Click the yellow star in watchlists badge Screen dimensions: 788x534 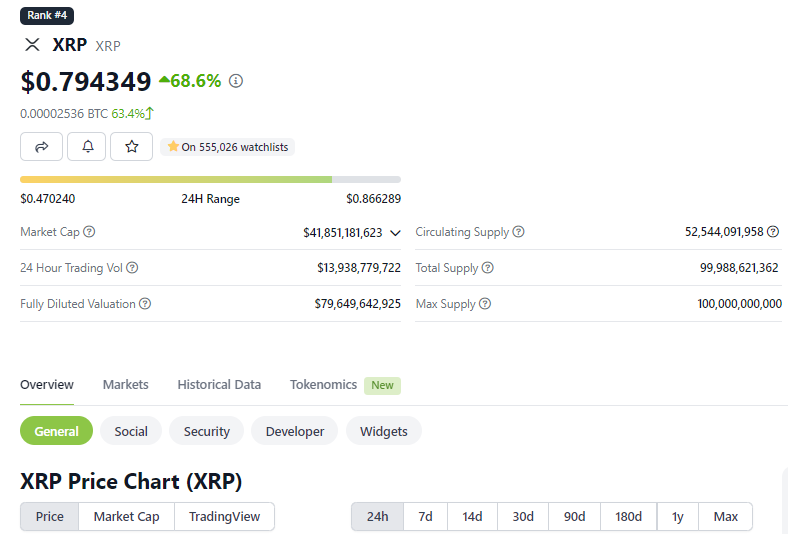coord(173,147)
